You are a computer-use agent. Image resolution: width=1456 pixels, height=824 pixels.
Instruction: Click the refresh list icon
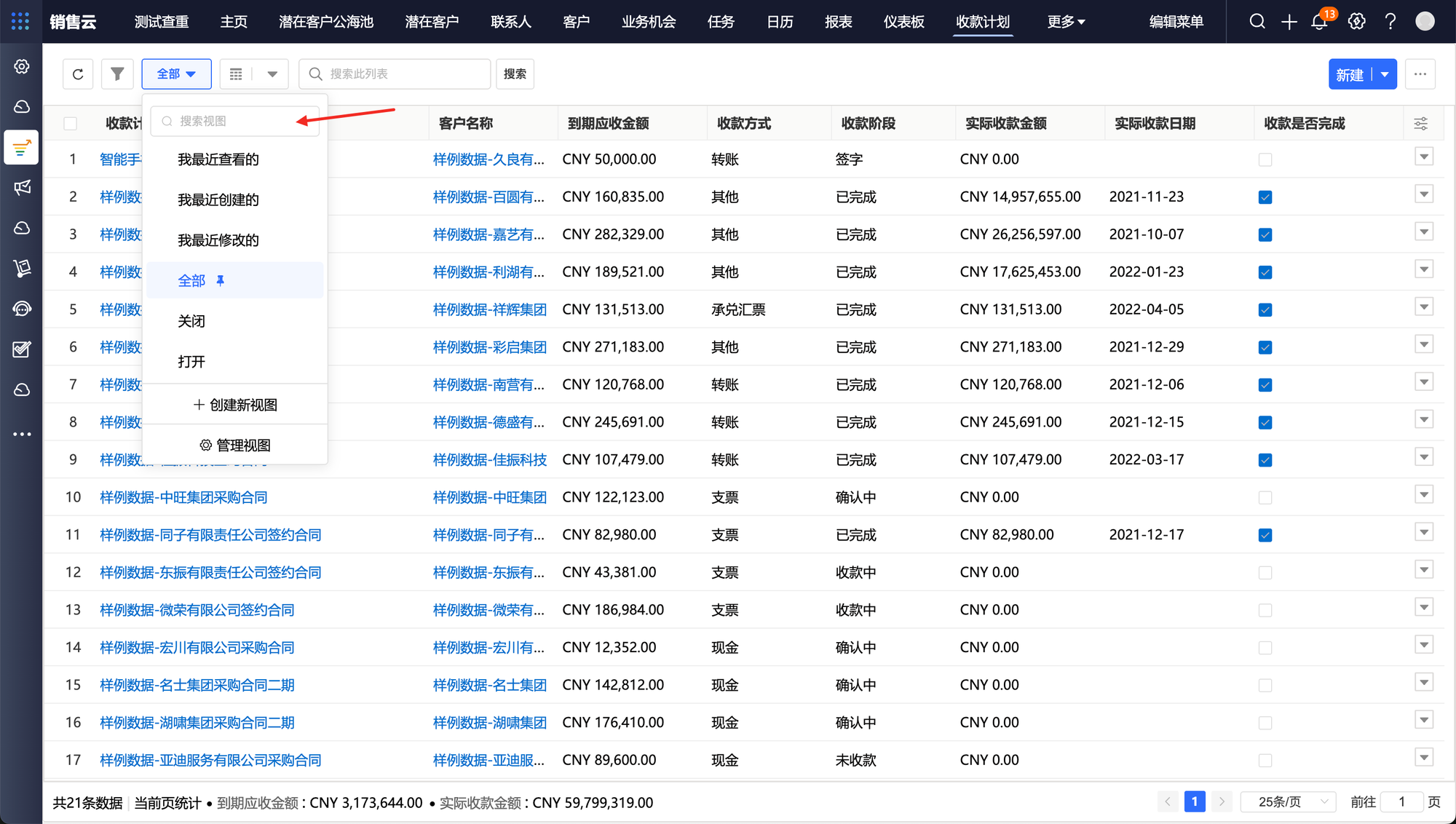[78, 74]
